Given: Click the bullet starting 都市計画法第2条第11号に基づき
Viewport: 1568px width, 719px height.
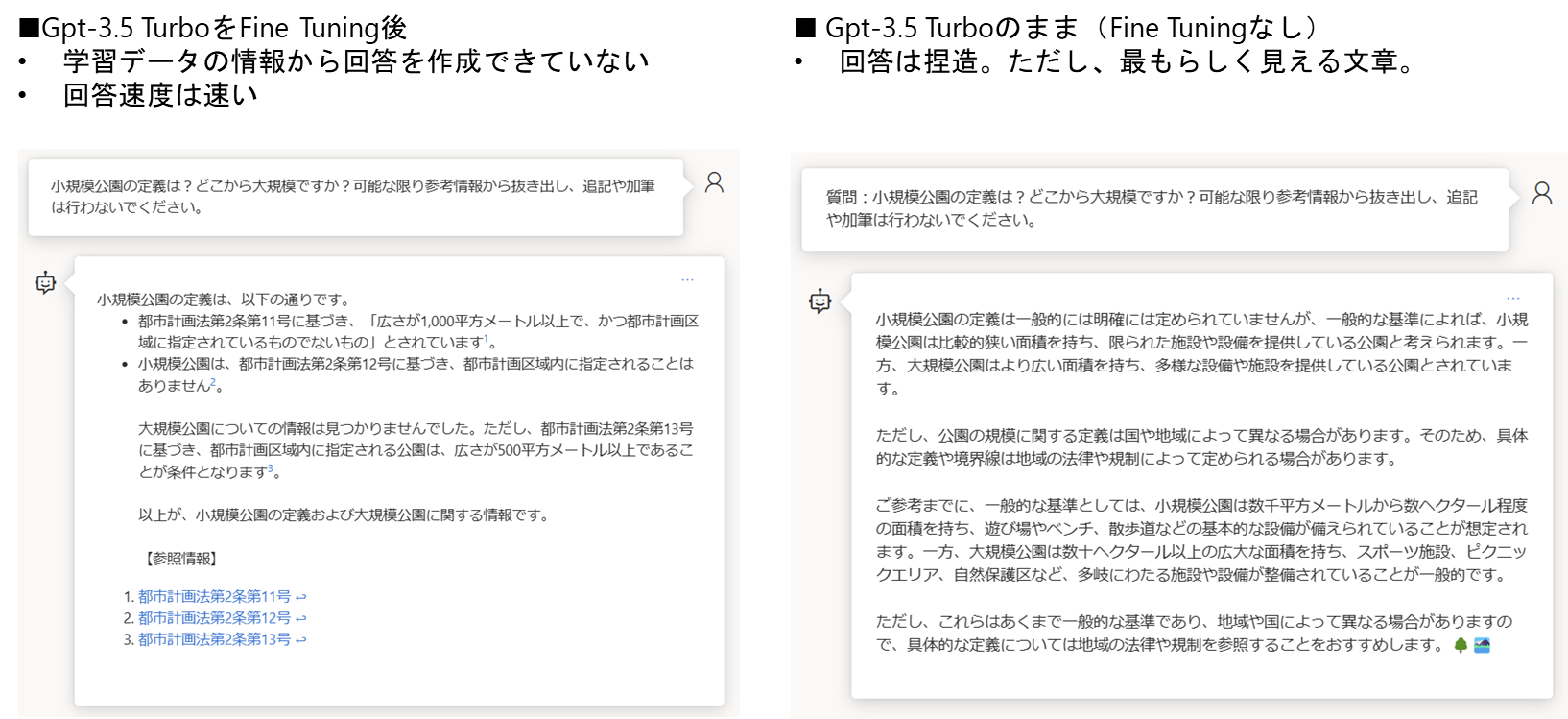Looking at the screenshot, I should (418, 331).
